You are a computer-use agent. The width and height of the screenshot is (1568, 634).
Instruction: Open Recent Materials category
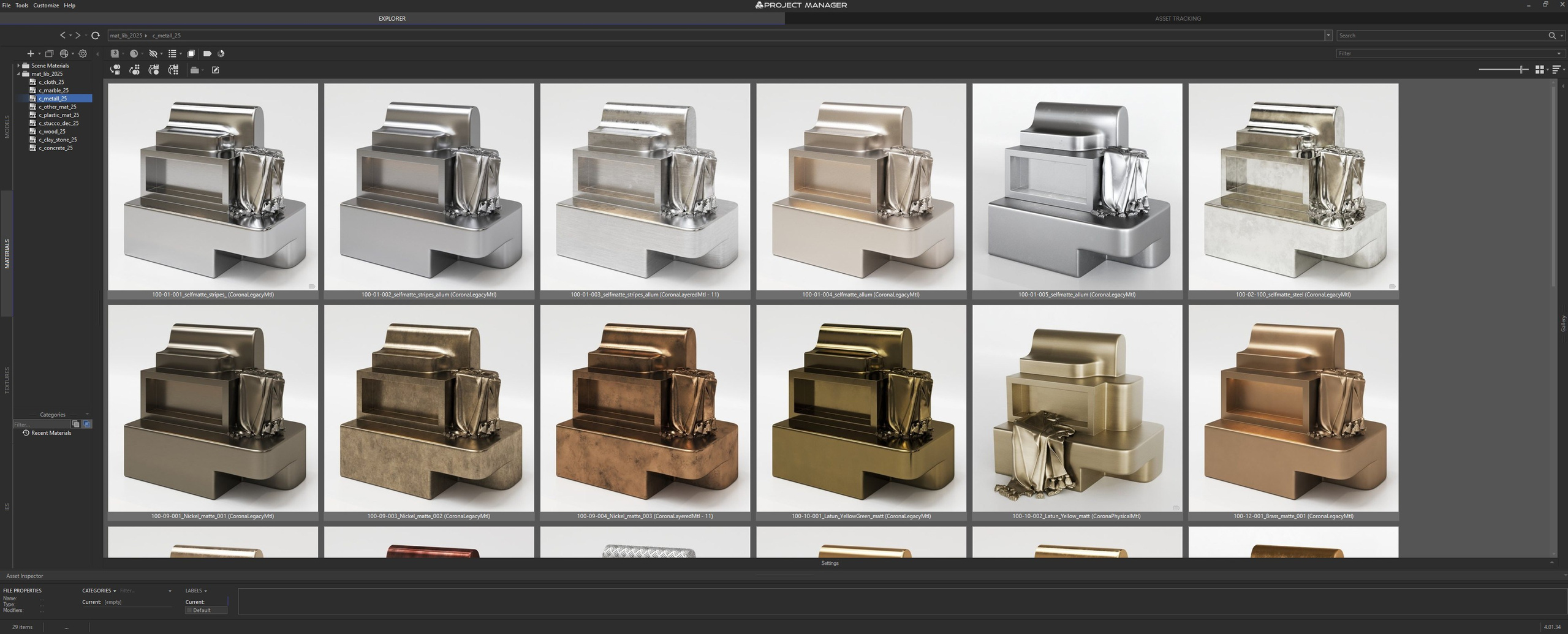coord(51,433)
